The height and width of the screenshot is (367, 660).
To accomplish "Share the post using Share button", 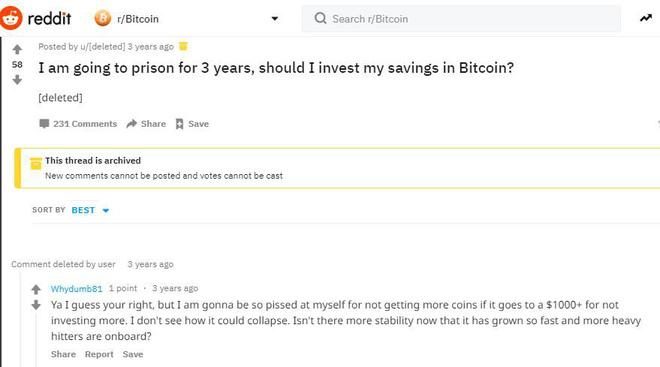I will tap(146, 124).
